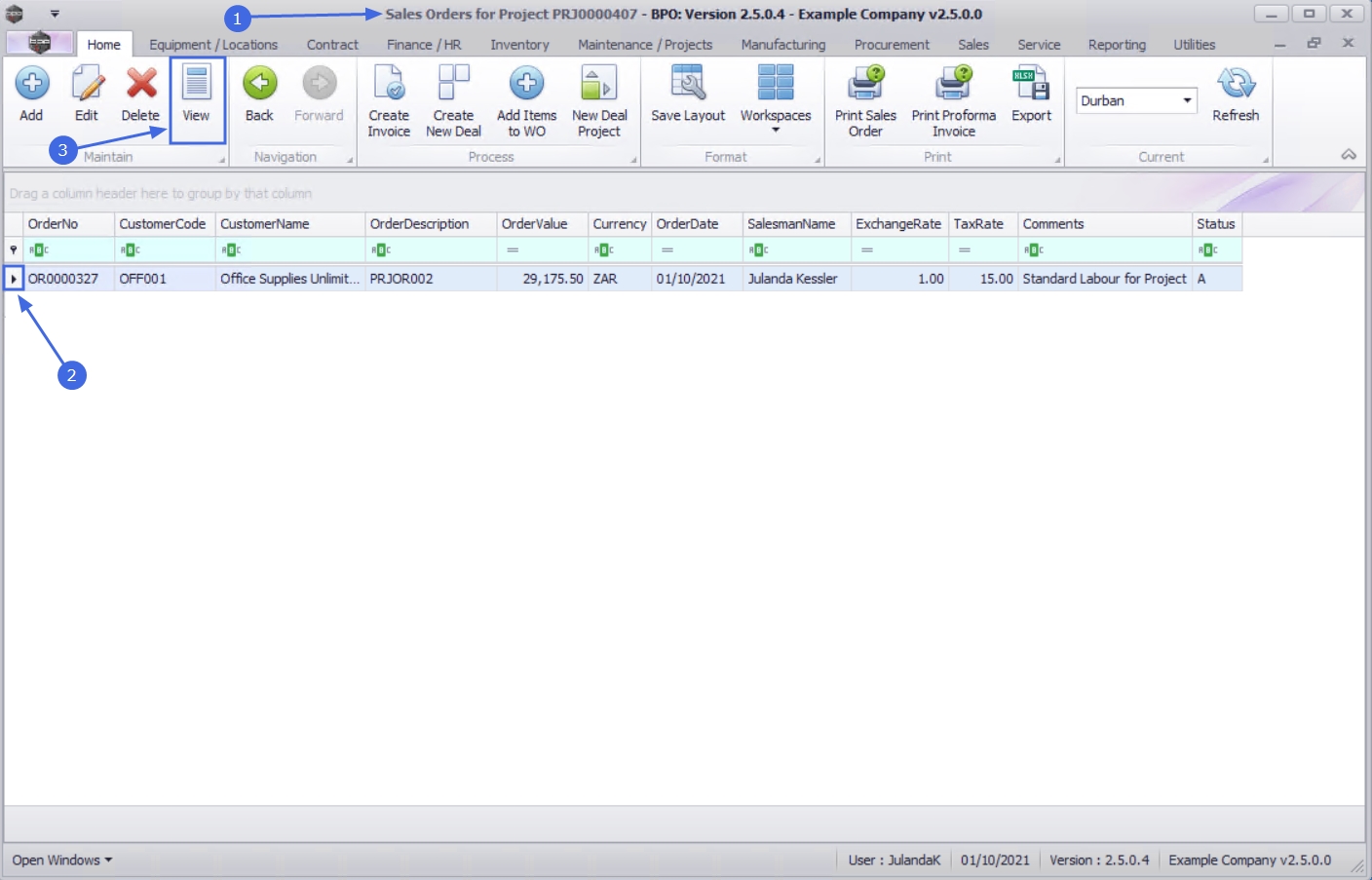Sort by the ExchangeRate column header
The width and height of the screenshot is (1372, 880).
899,224
